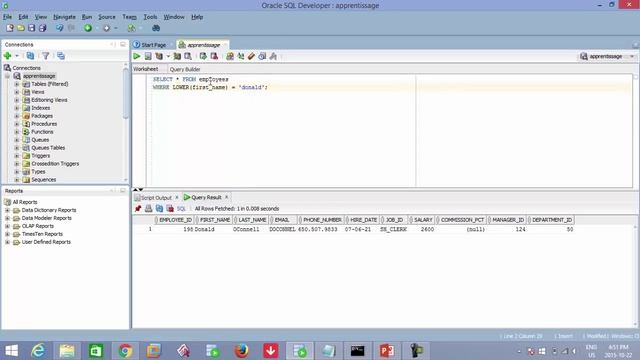Click the Commit icon in worksheet toolbar

(x=203, y=56)
